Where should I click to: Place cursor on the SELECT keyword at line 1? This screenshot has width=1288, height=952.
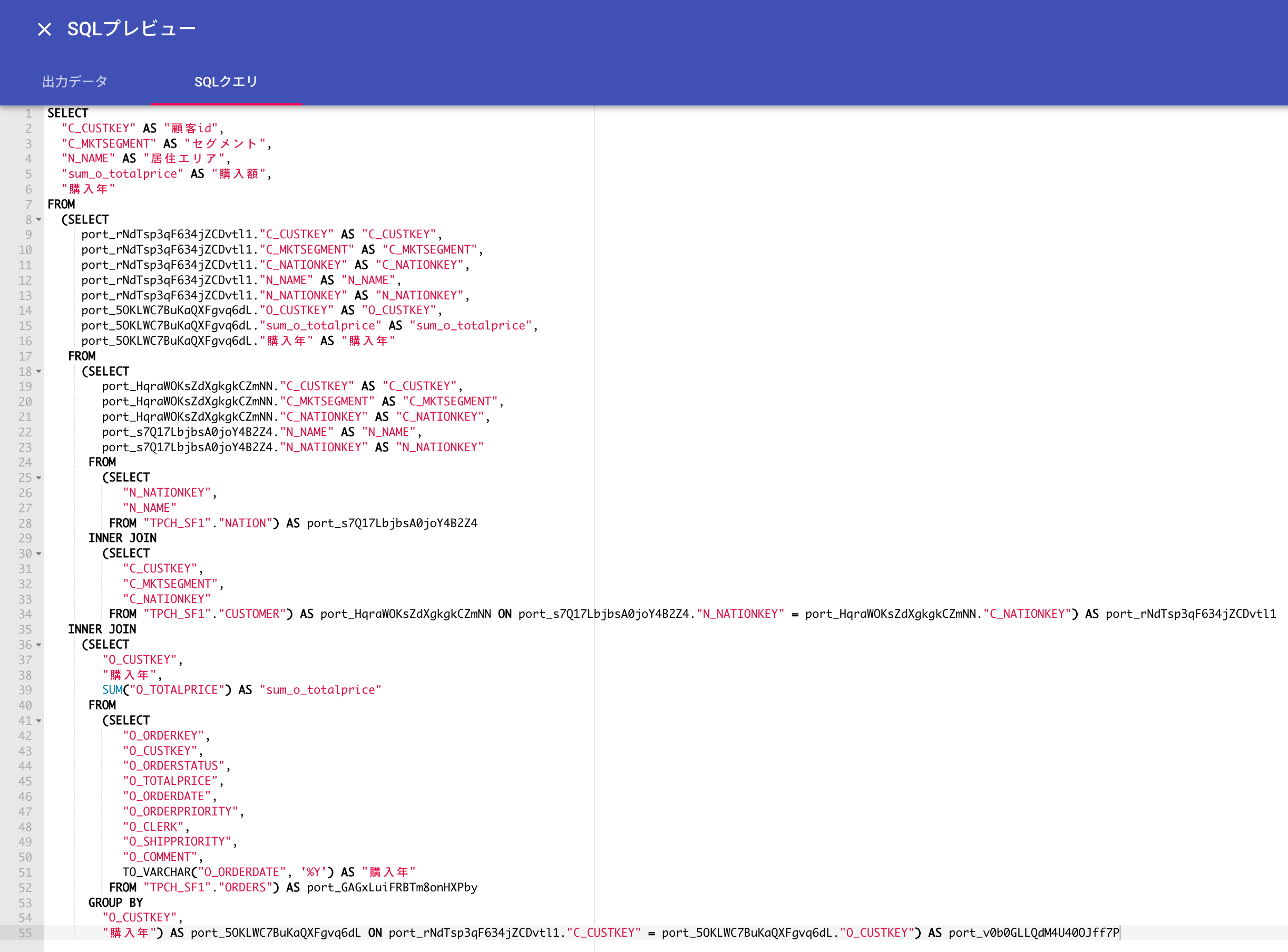[x=68, y=113]
